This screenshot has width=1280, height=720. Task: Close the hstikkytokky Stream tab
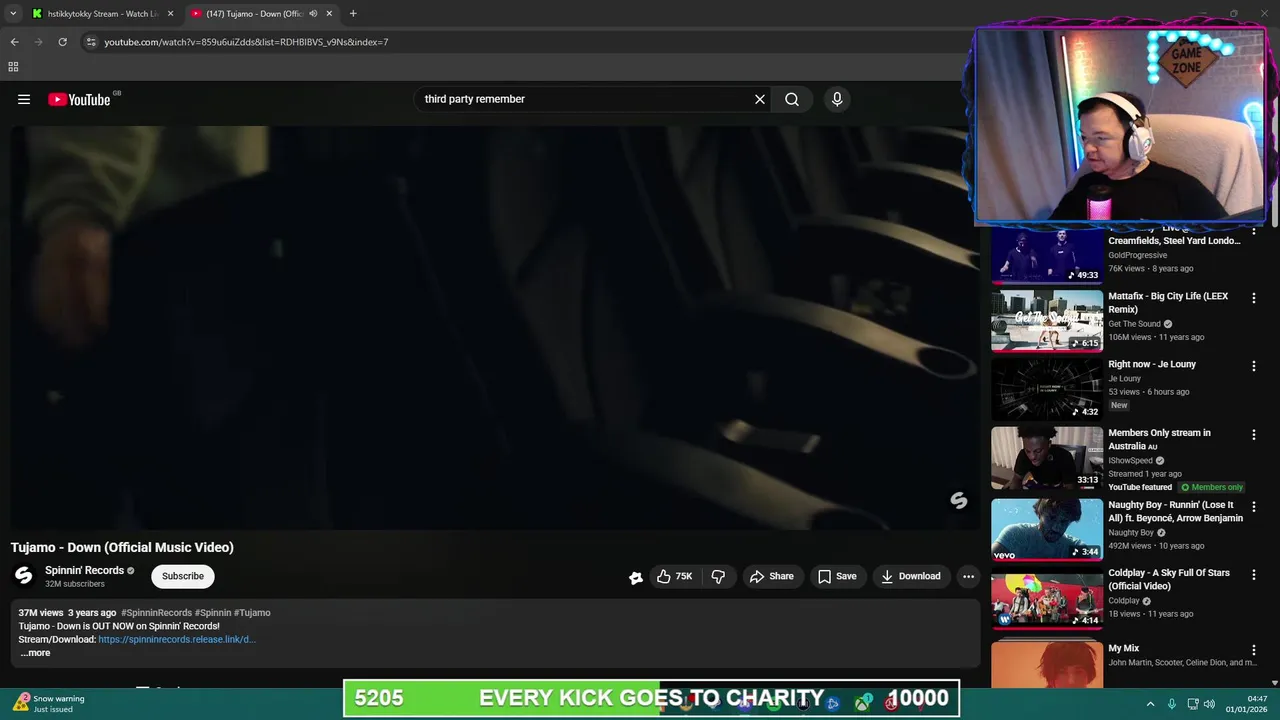tap(170, 14)
